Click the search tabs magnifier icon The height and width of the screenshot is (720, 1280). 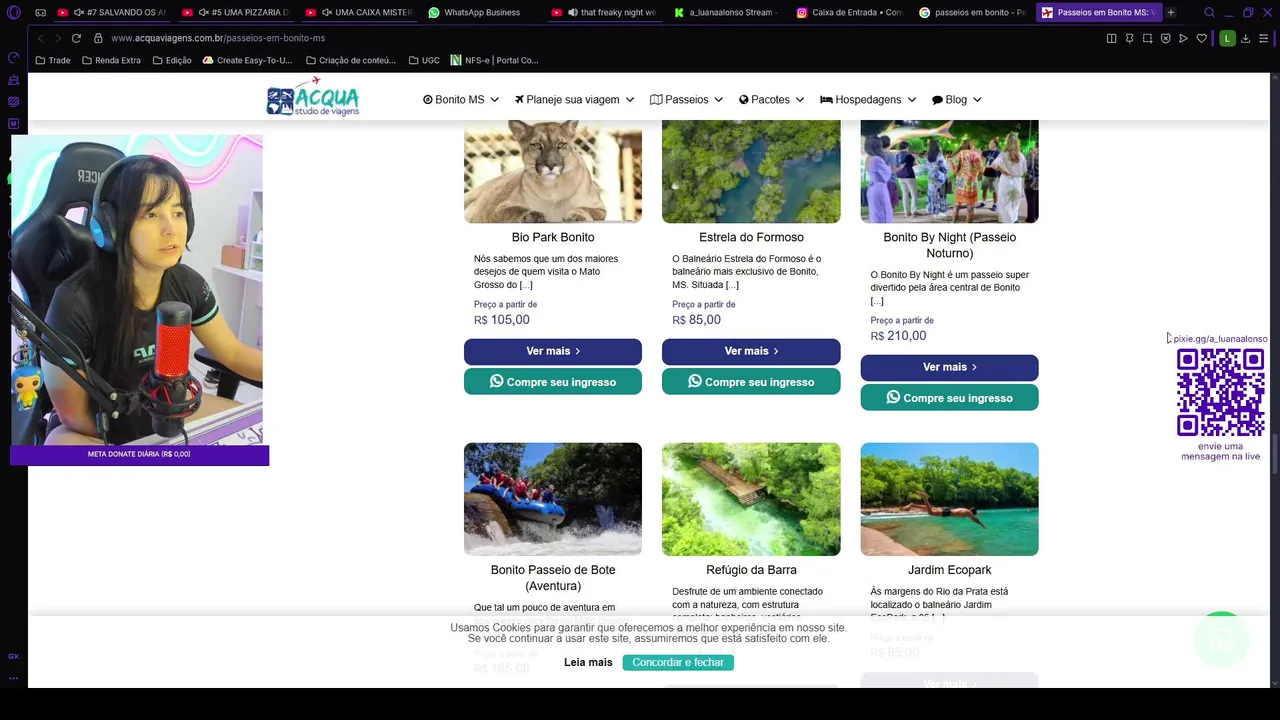coord(1209,12)
